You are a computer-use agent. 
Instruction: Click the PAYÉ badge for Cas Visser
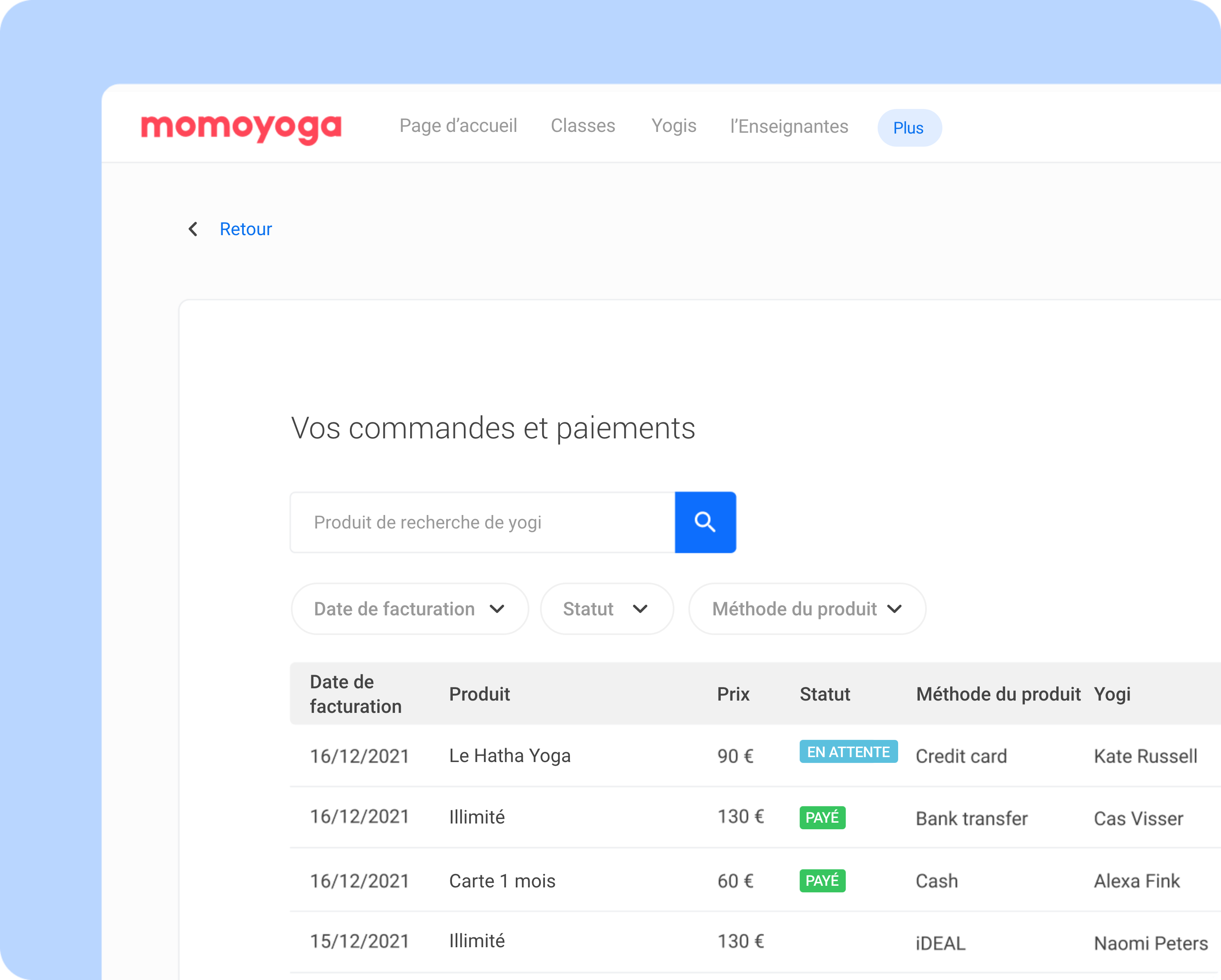click(x=822, y=817)
